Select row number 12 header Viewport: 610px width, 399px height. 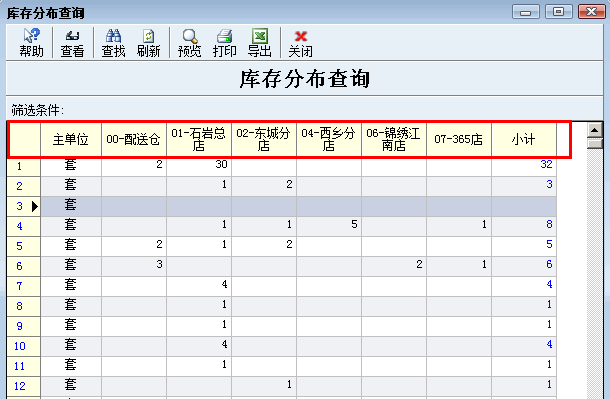[x=23, y=386]
